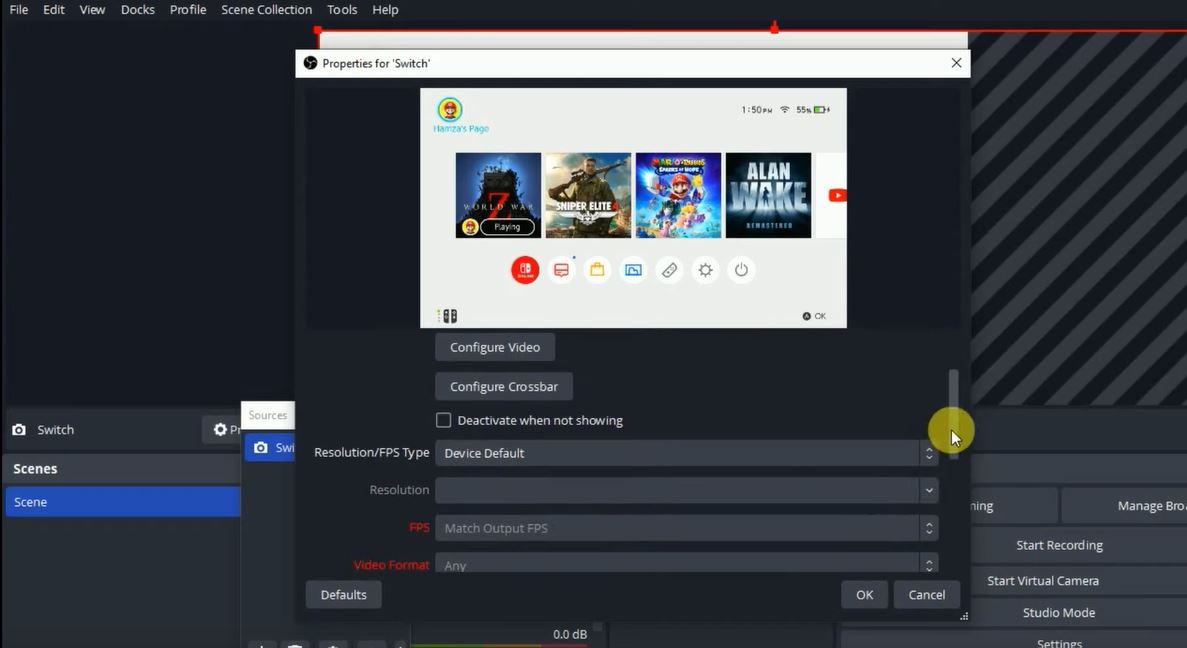Click the YouTube icon in preview
The height and width of the screenshot is (648, 1187).
(837, 195)
